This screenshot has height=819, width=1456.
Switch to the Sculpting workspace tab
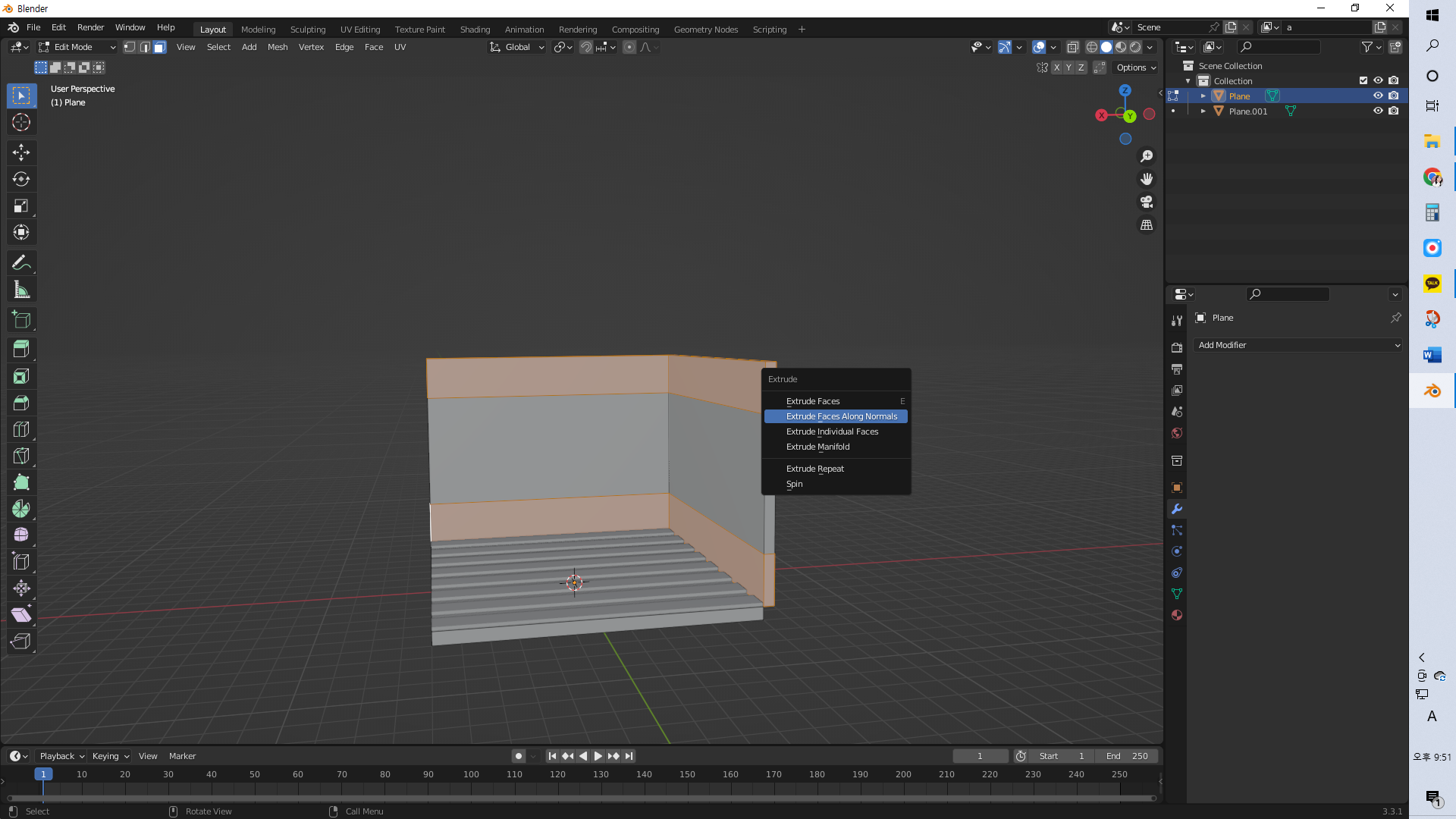point(307,30)
